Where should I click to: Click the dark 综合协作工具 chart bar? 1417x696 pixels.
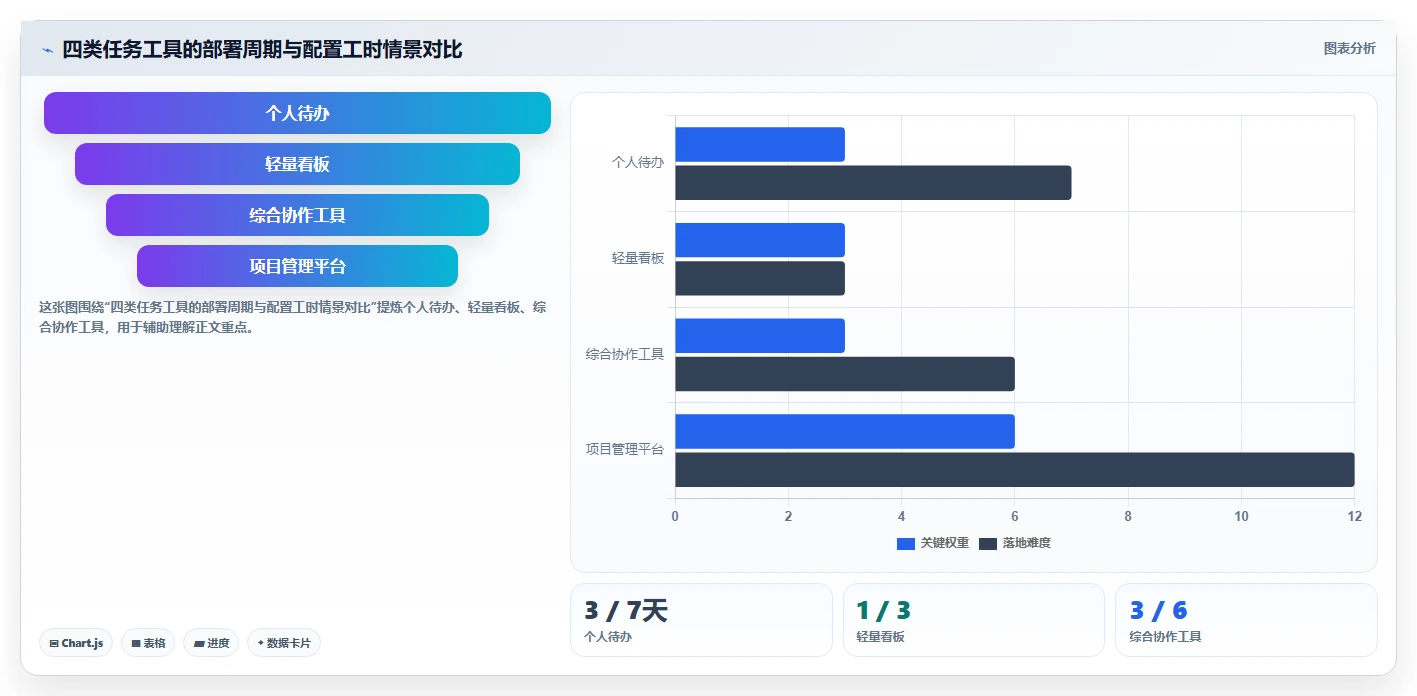click(x=845, y=374)
